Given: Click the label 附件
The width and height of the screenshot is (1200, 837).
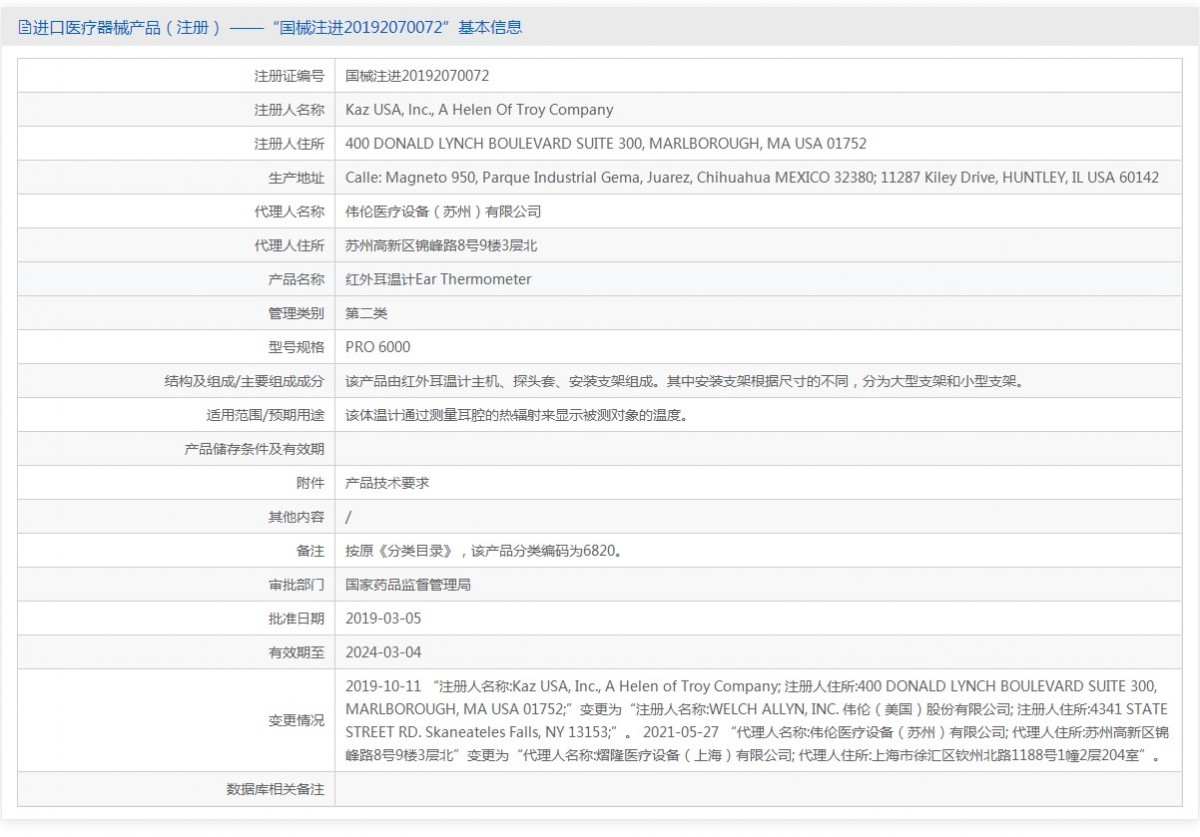Looking at the screenshot, I should pos(311,484).
